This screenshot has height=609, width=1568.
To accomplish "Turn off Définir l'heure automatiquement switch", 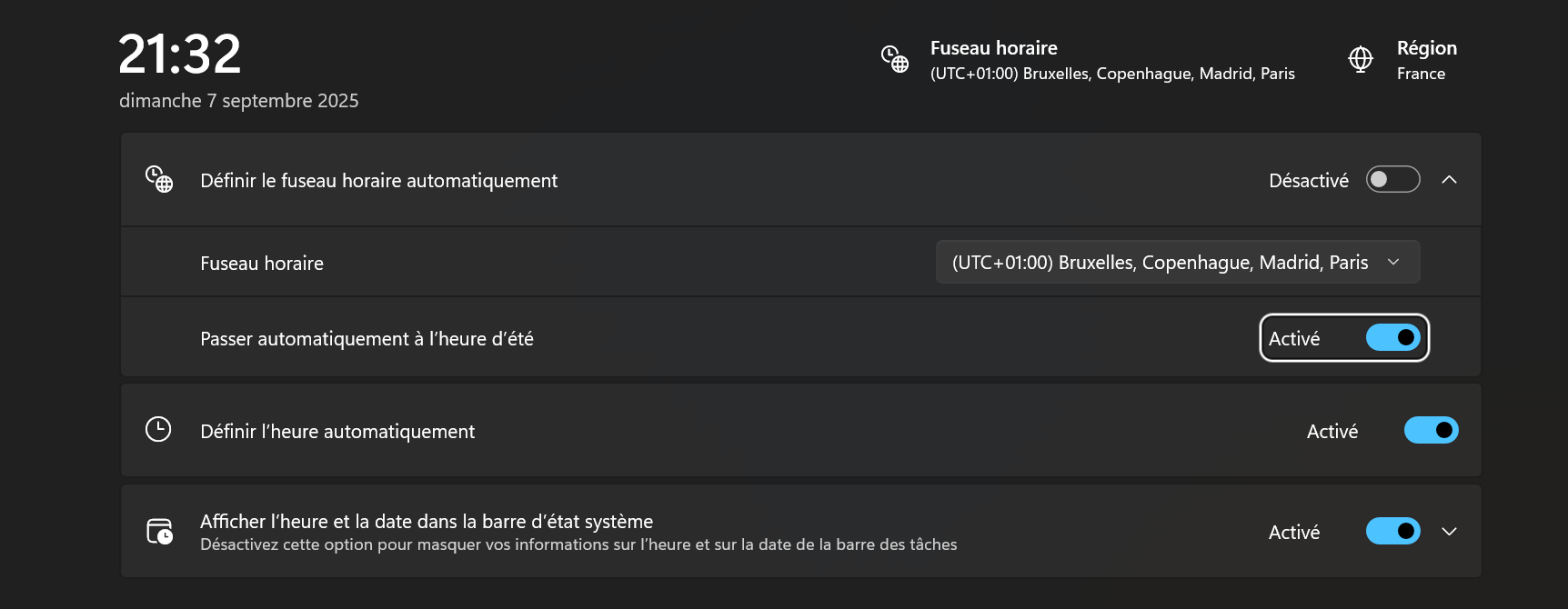I will point(1431,430).
